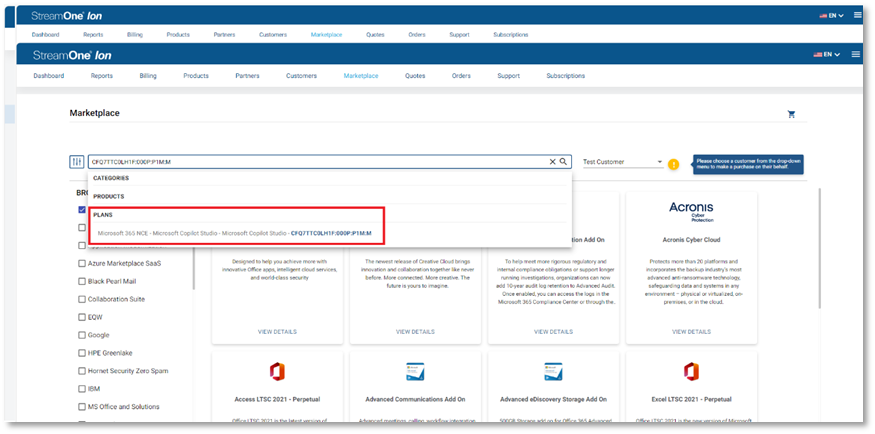Open Dashboard in the front window nav
This screenshot has width=875, height=434.
49,76
